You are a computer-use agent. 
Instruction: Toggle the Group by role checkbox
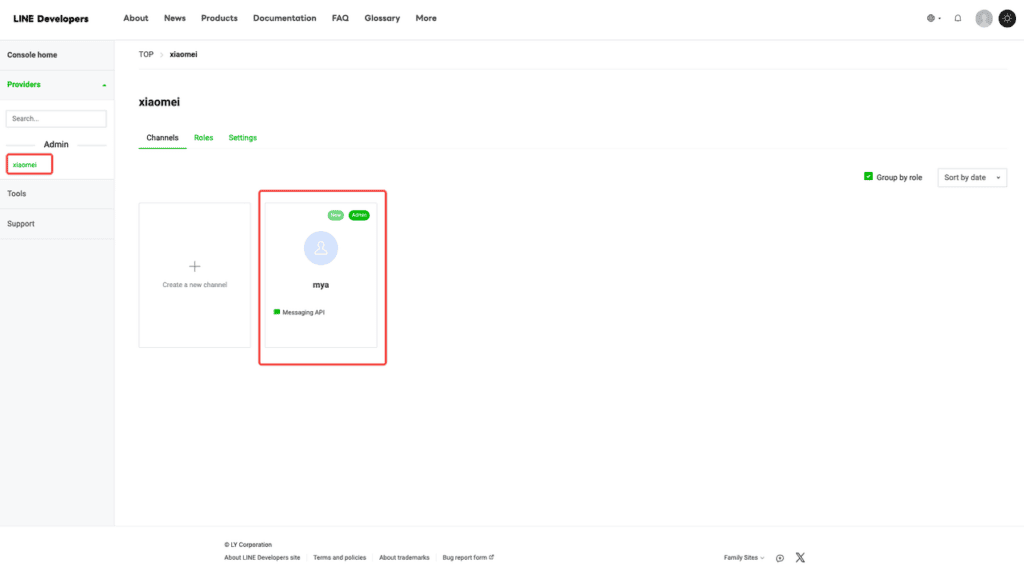pyautogui.click(x=868, y=176)
